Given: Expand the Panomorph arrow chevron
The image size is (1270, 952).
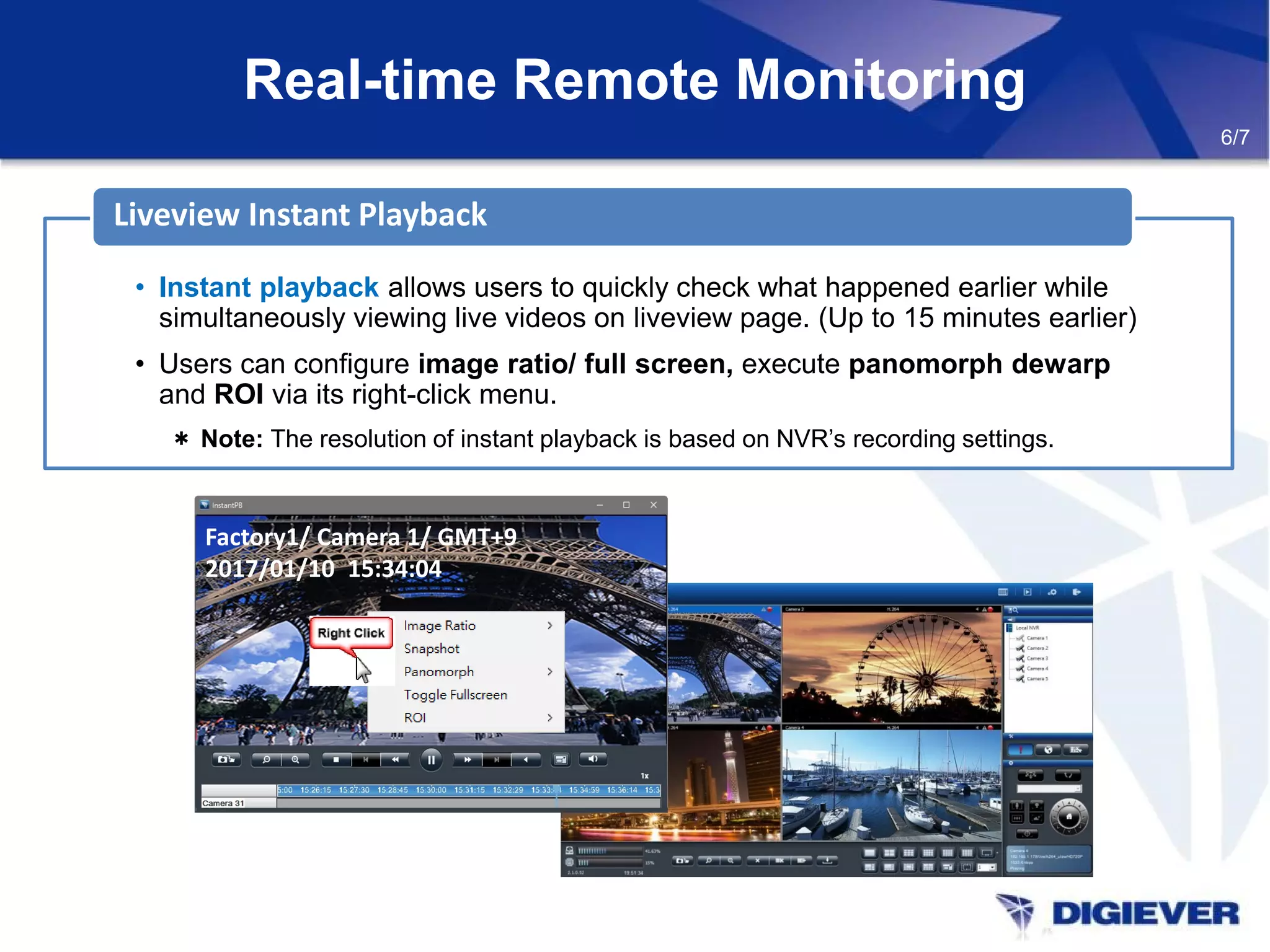Looking at the screenshot, I should 550,671.
